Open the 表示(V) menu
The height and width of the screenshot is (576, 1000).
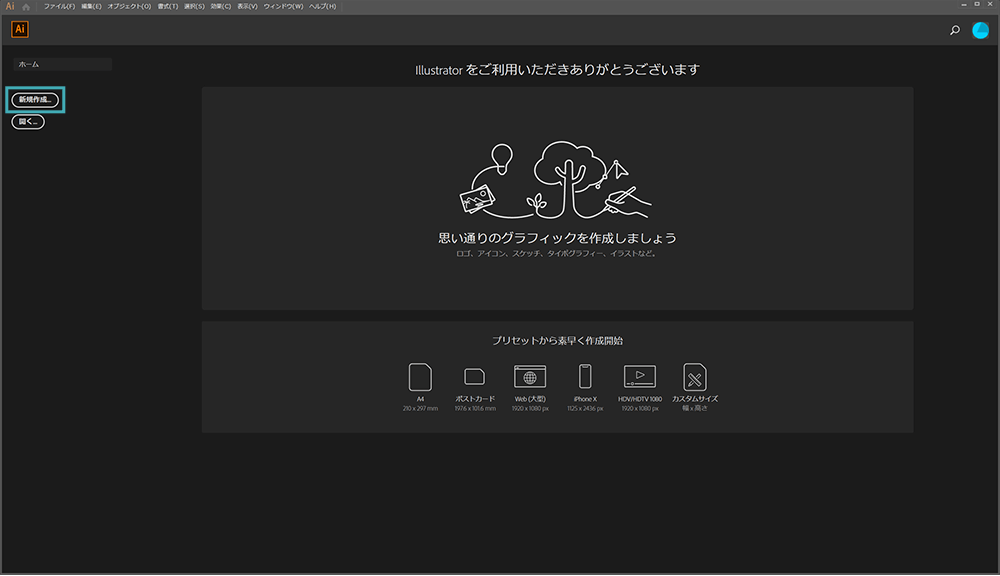(x=247, y=6)
